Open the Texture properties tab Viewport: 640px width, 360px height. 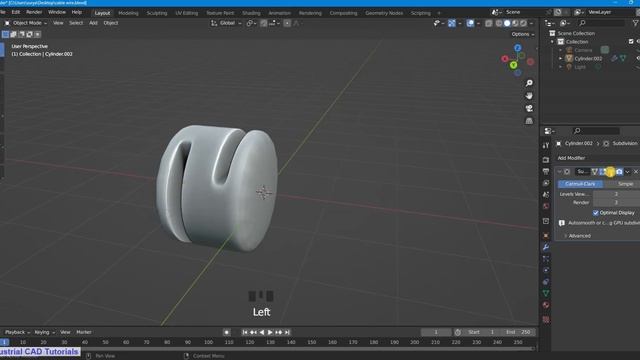point(546,320)
